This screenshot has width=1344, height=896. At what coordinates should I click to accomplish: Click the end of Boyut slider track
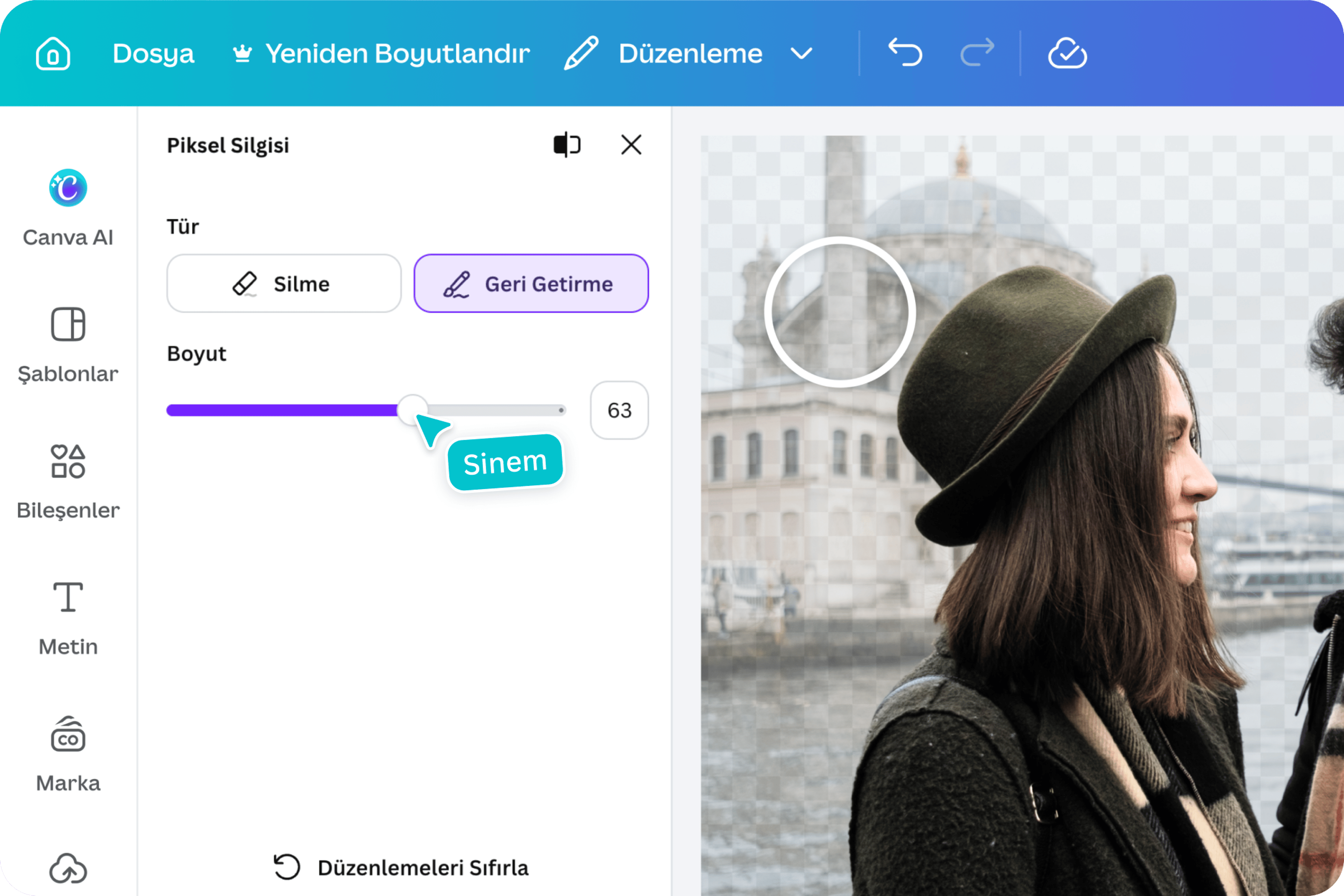561,410
